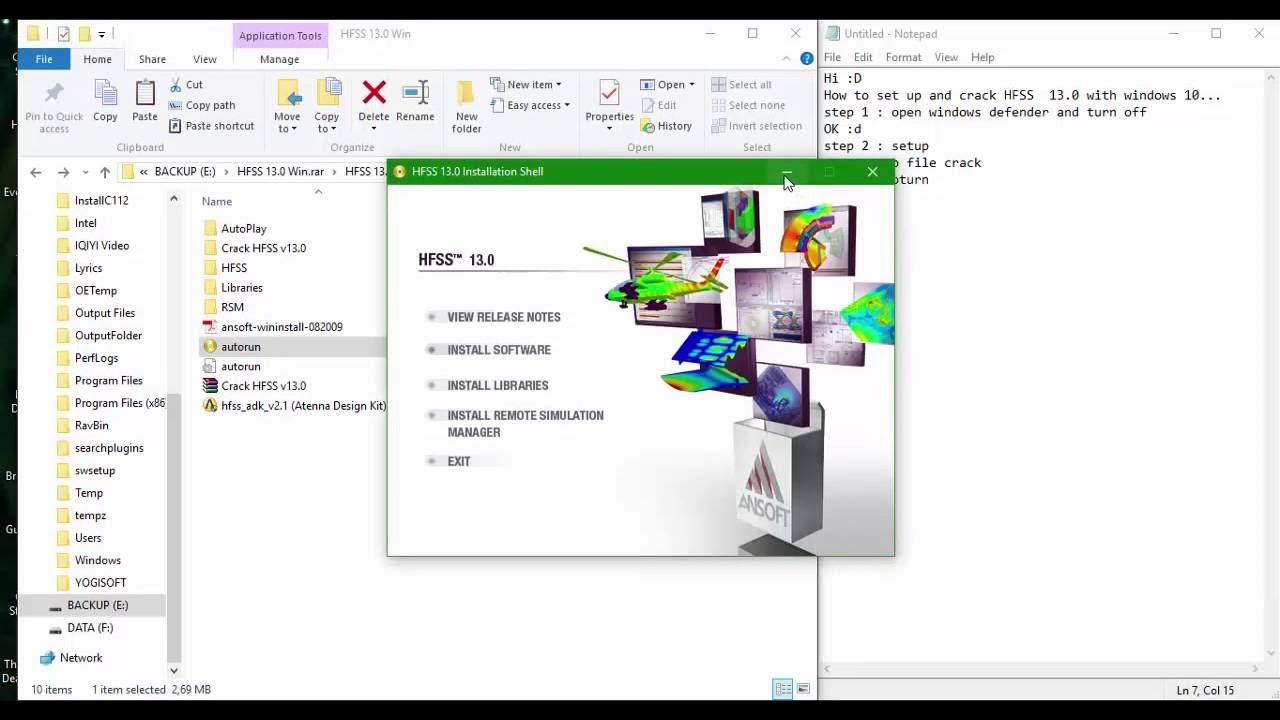Click Notepad horizontal scrollbar right arrow
The height and width of the screenshot is (720, 1280).
click(x=1256, y=668)
